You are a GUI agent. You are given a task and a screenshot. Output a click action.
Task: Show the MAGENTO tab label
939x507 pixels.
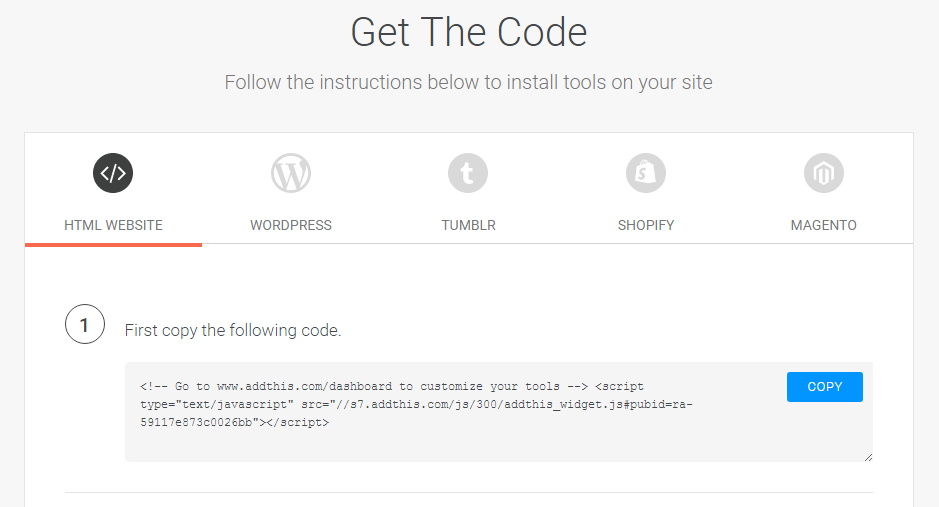point(824,225)
